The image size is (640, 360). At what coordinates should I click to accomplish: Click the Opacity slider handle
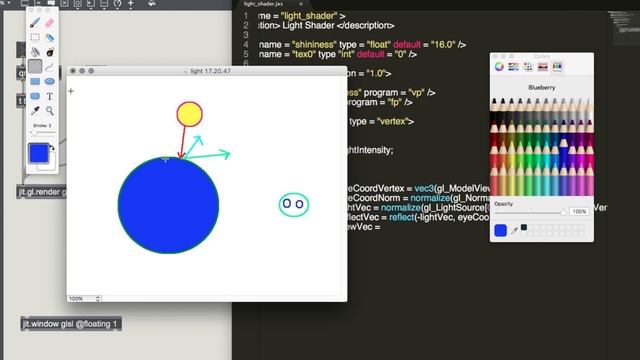[563, 212]
